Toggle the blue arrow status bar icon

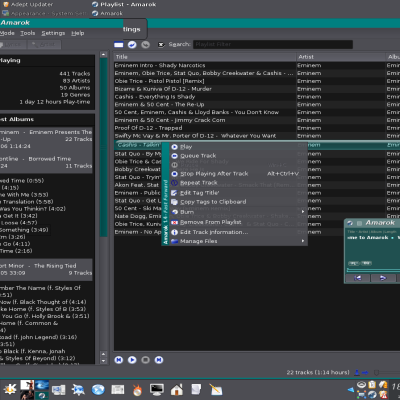[x=365, y=372]
